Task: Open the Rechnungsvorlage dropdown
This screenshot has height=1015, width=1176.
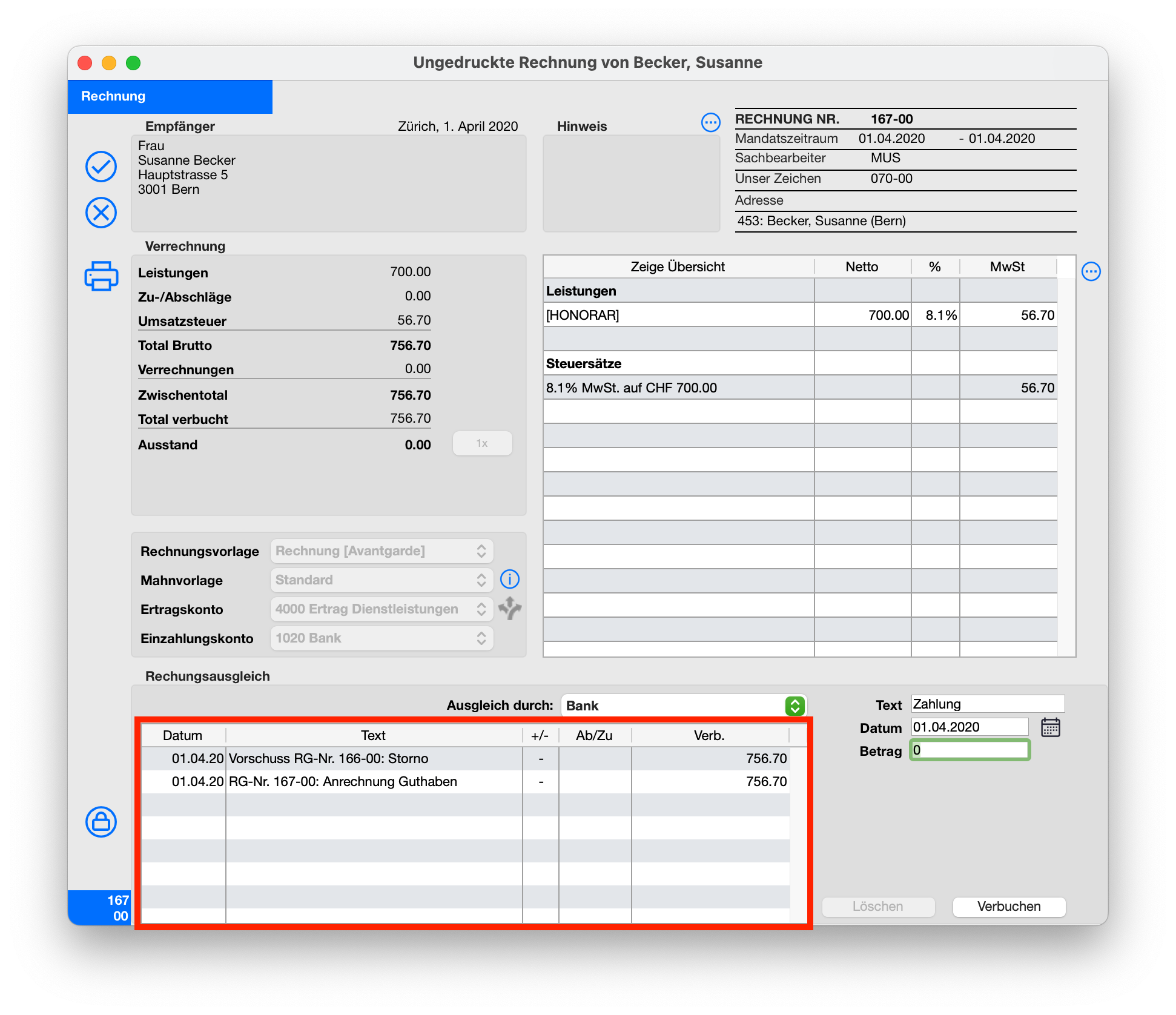Action: 382,551
